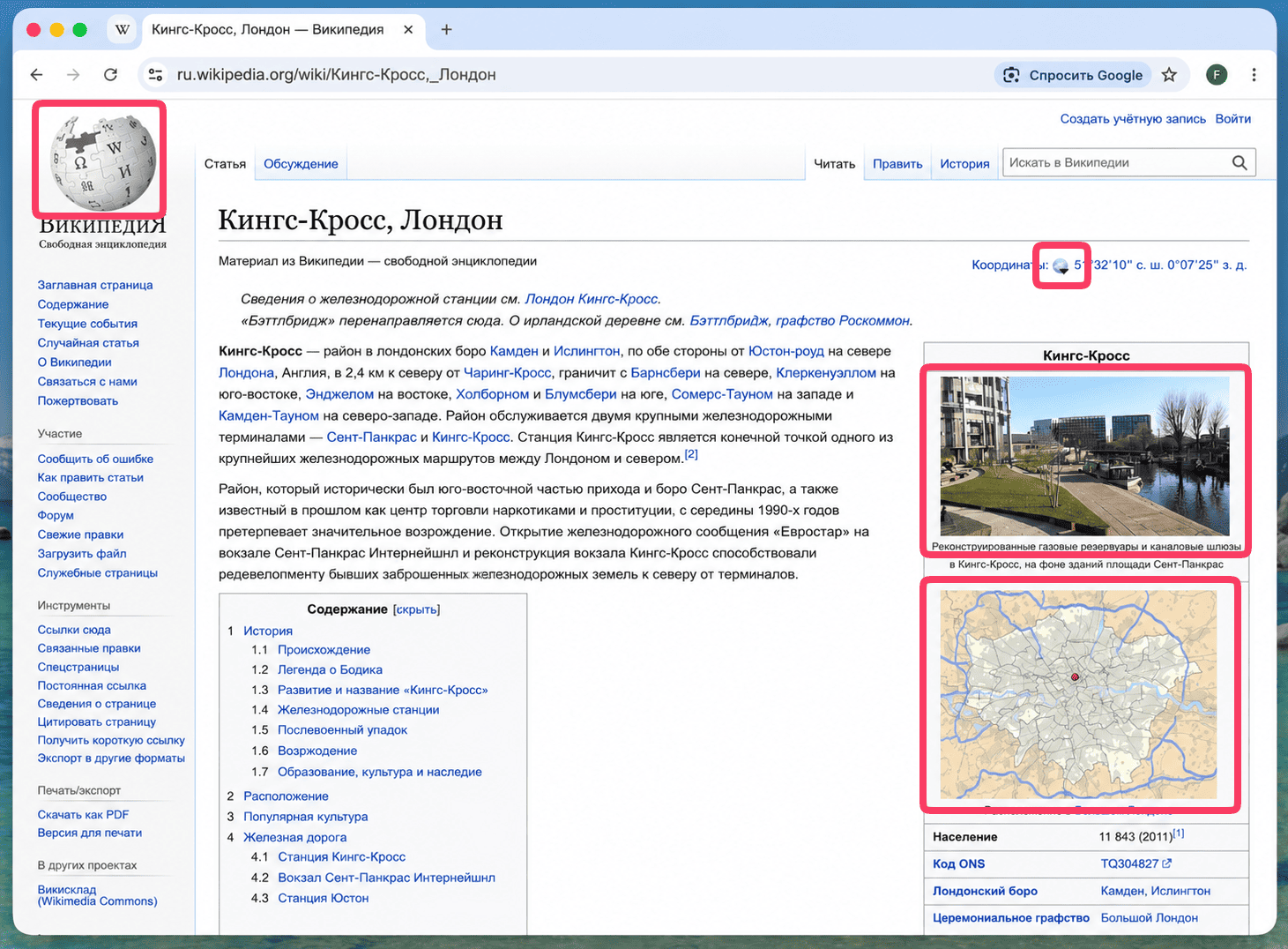
Task: Click the browser forward arrow
Action: click(73, 75)
